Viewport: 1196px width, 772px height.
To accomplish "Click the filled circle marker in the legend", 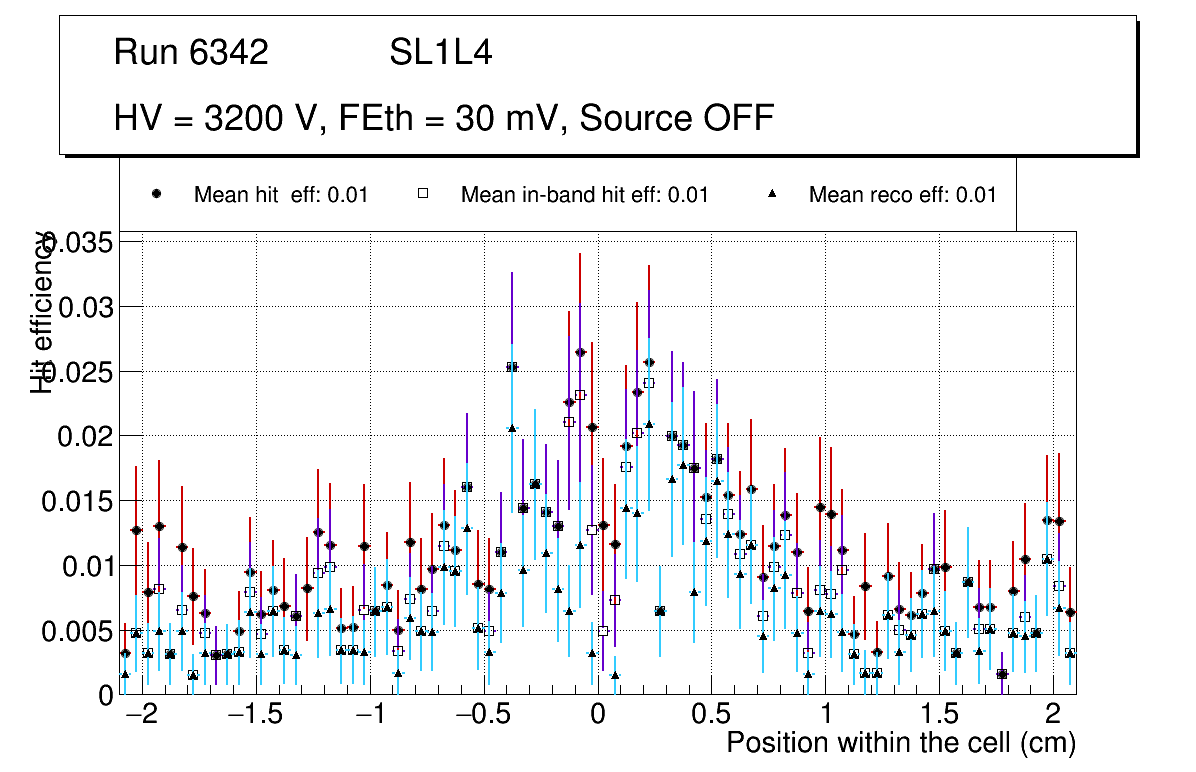I will click(156, 194).
